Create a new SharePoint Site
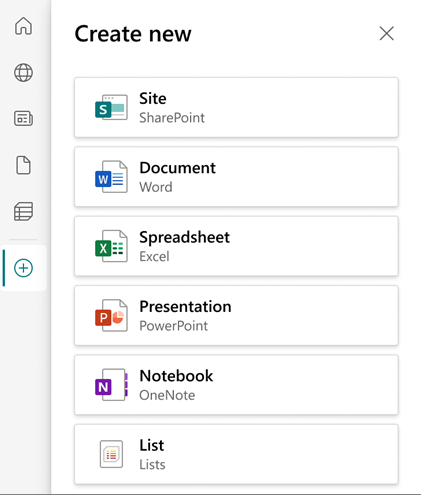 (x=236, y=107)
